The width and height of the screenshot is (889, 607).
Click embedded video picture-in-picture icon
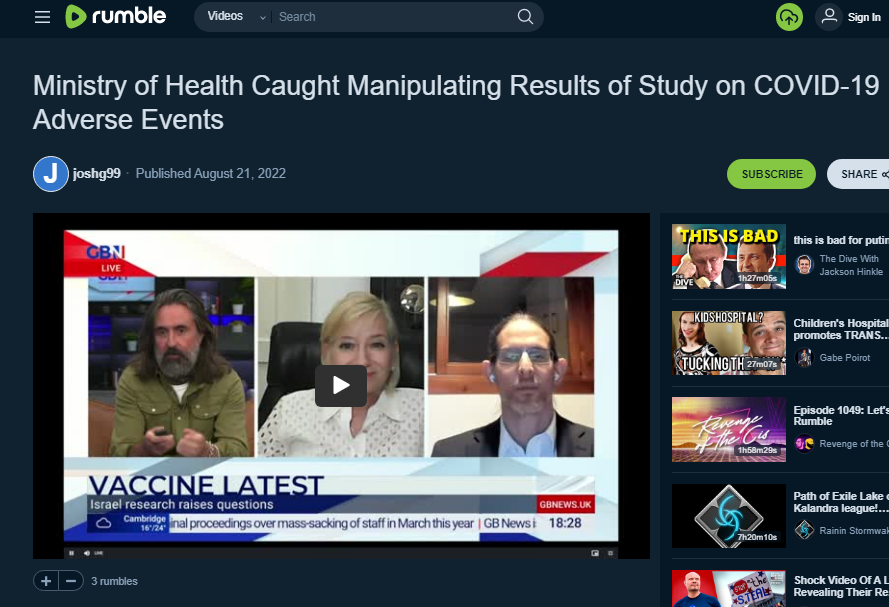click(x=595, y=553)
